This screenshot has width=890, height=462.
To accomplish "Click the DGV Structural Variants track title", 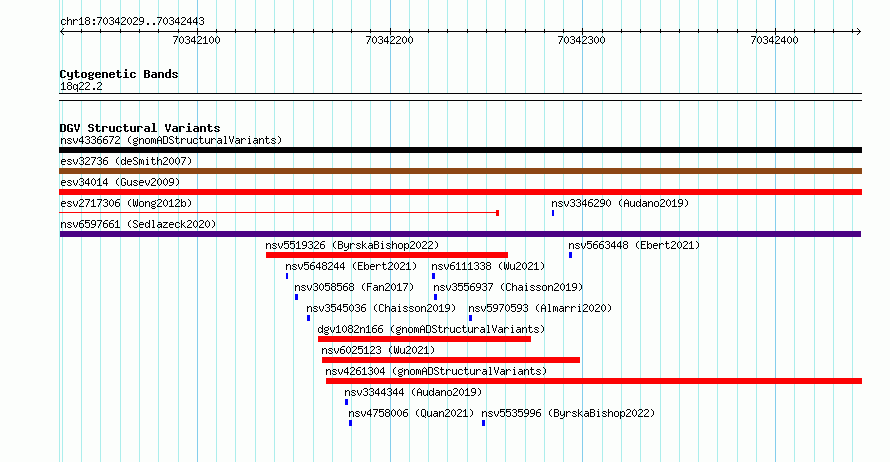I will tap(140, 128).
